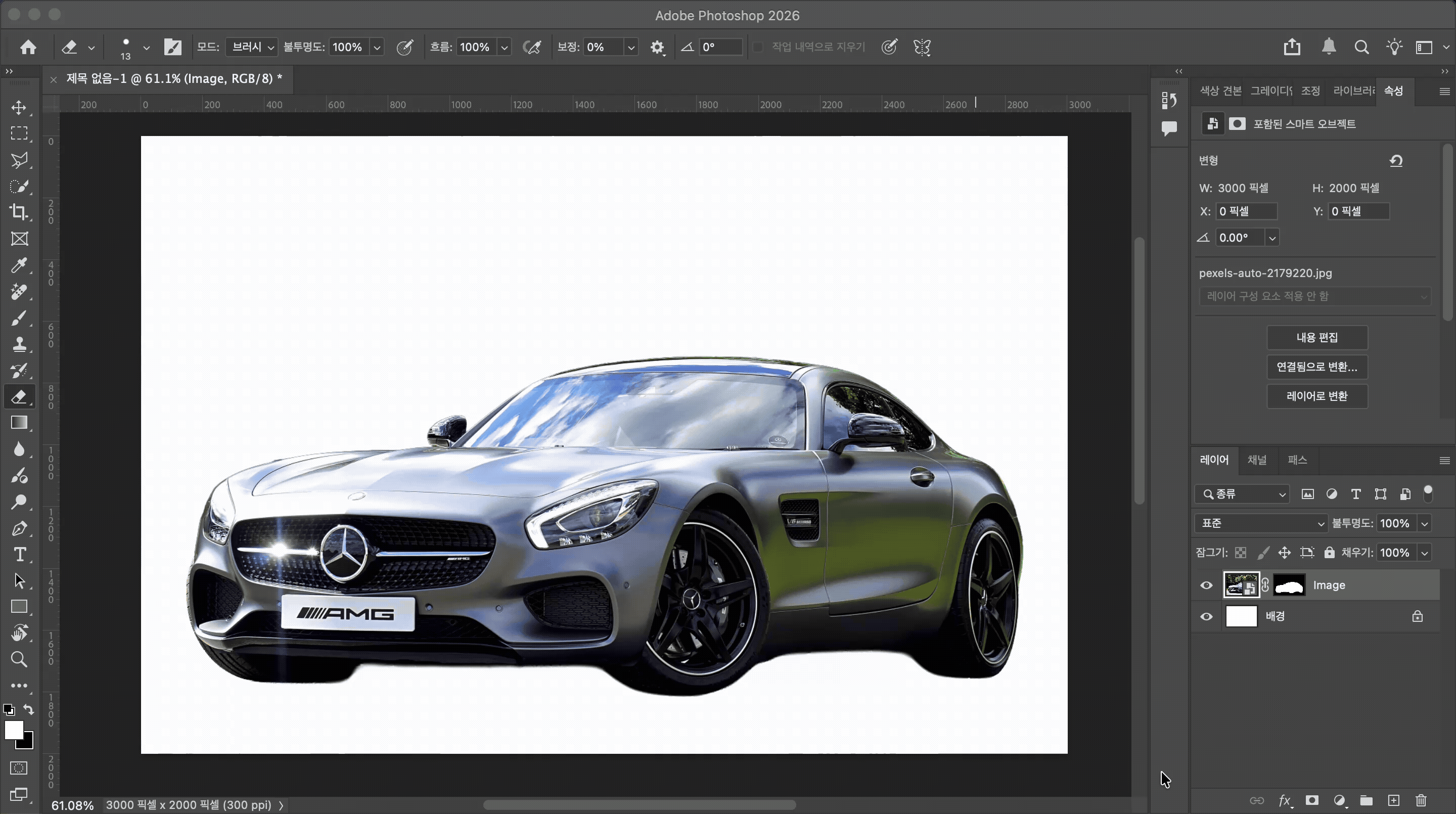The width and height of the screenshot is (1456, 814).
Task: Select the Blur tool
Action: [19, 449]
